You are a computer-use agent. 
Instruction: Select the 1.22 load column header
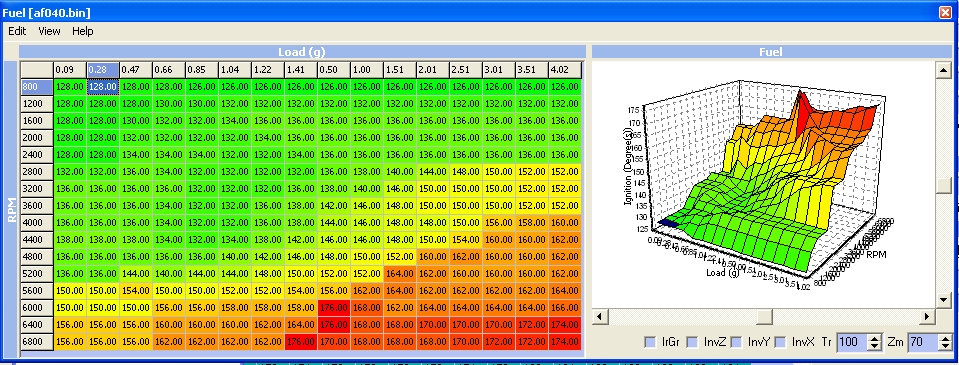(268, 70)
